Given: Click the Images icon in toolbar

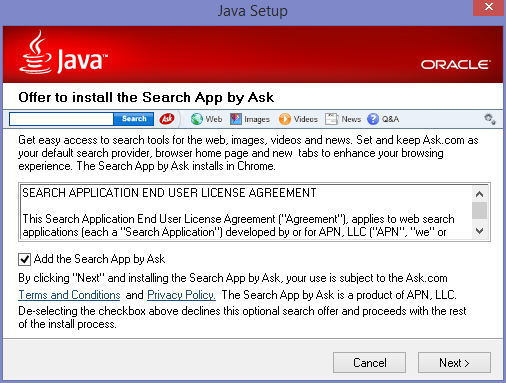Looking at the screenshot, I should 236,119.
